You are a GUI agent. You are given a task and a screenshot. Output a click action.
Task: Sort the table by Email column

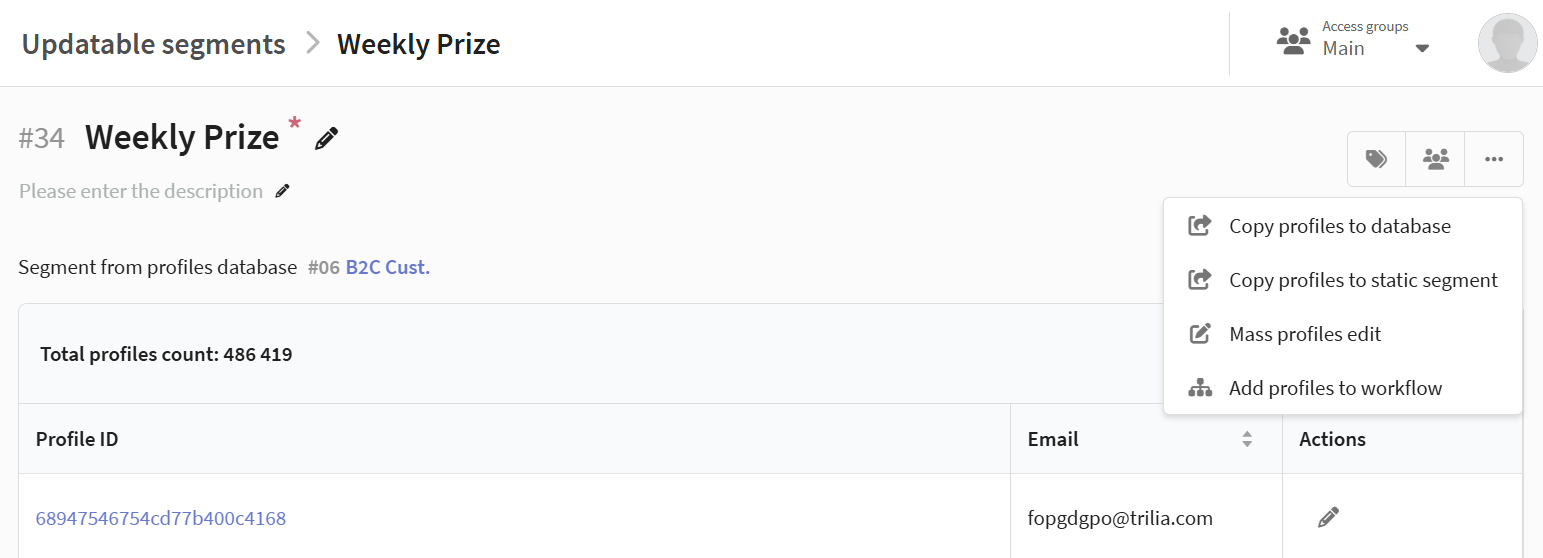point(1247,439)
